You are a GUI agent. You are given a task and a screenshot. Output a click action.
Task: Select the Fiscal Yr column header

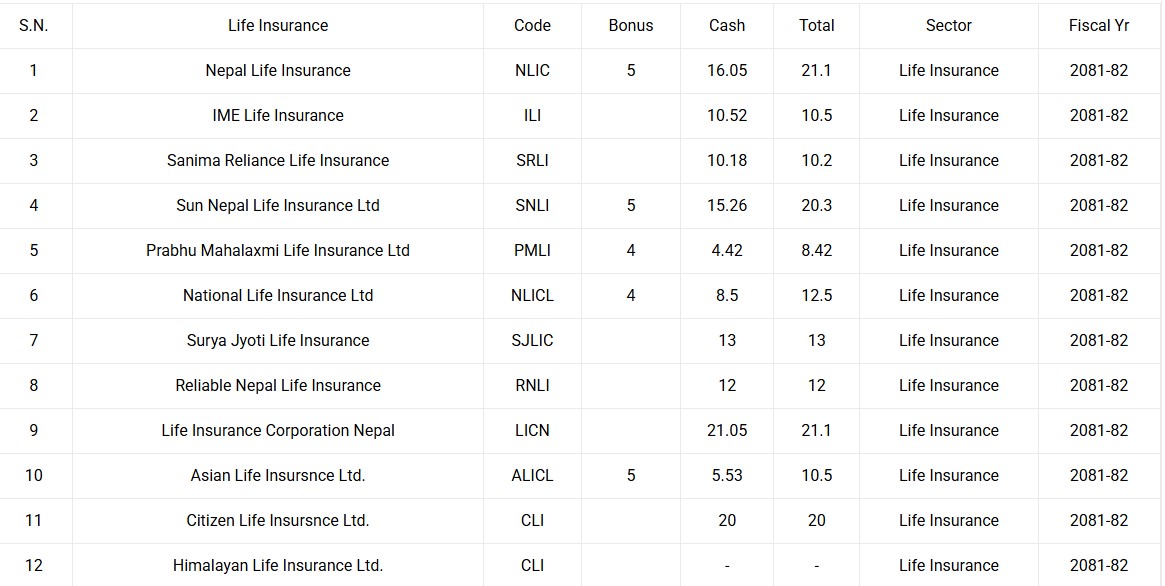(x=1098, y=25)
